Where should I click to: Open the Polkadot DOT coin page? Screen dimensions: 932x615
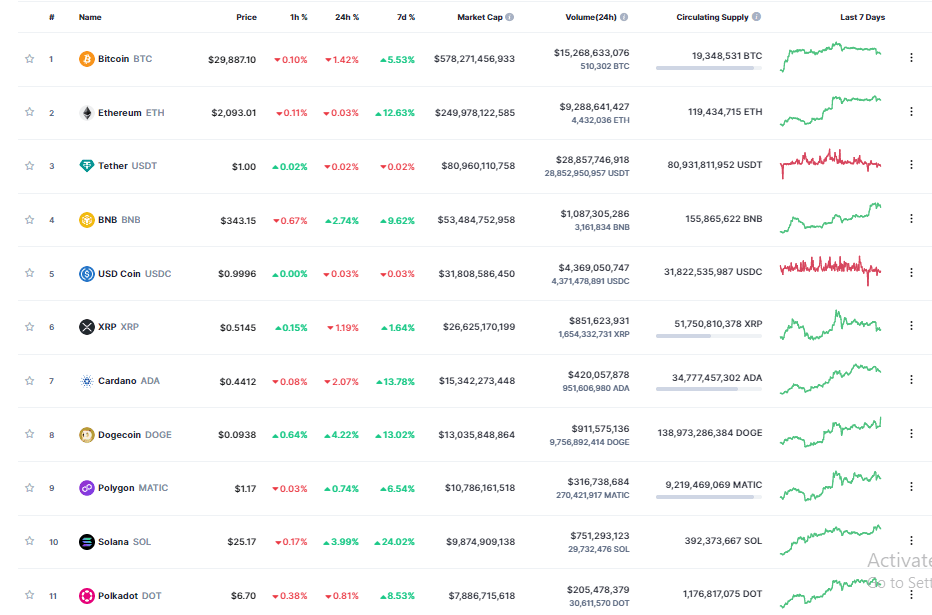pyautogui.click(x=119, y=596)
